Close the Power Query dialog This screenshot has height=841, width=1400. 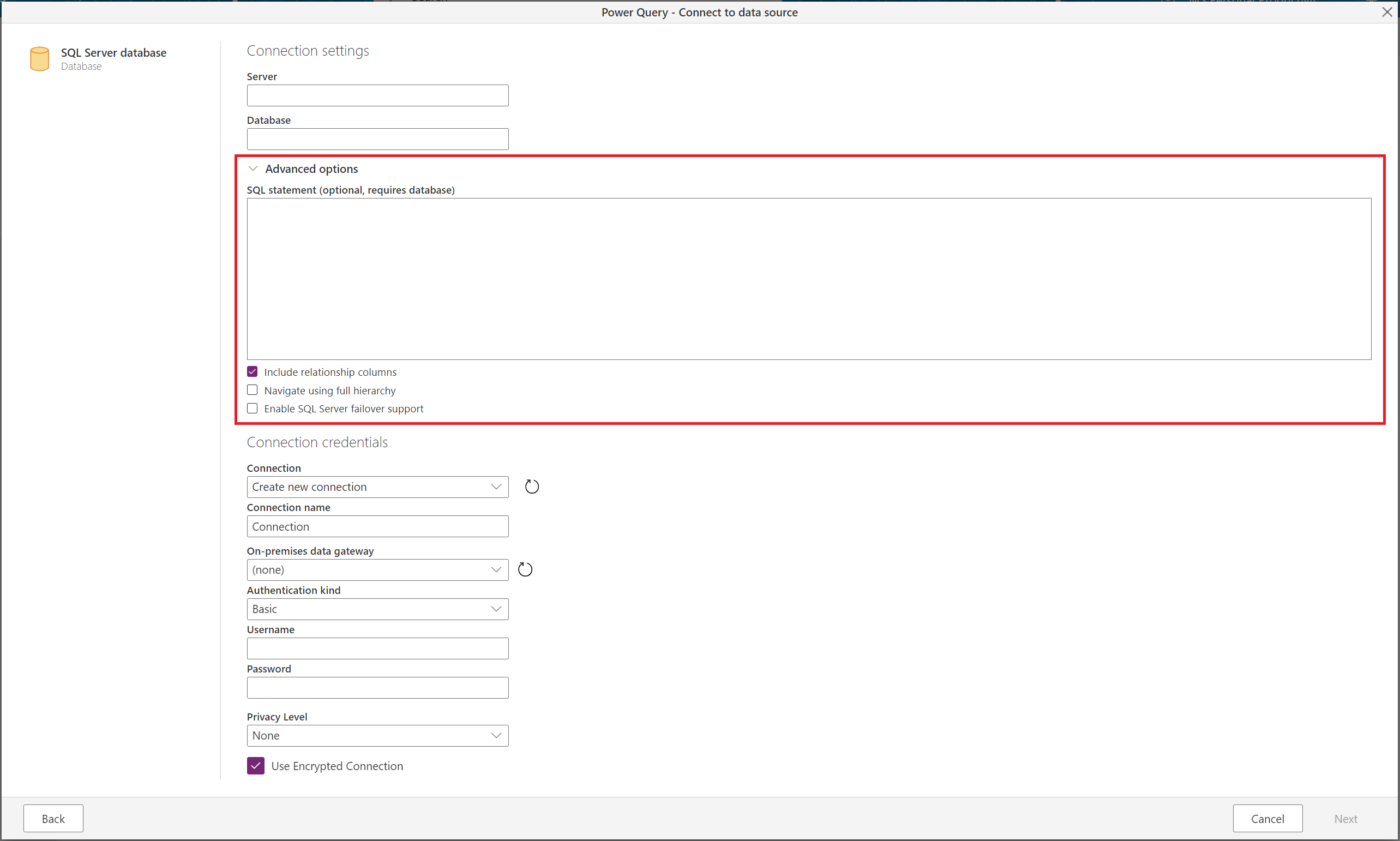pos(1386,12)
